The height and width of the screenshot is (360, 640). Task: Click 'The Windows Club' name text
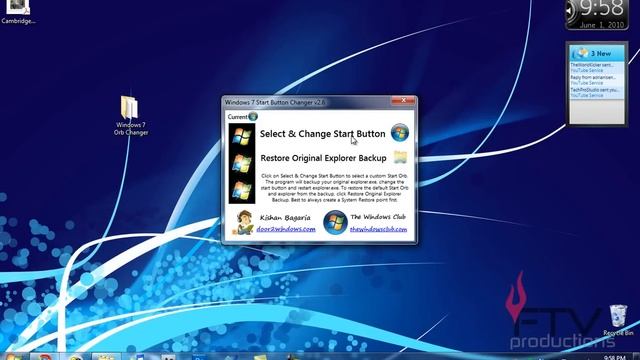coord(378,217)
